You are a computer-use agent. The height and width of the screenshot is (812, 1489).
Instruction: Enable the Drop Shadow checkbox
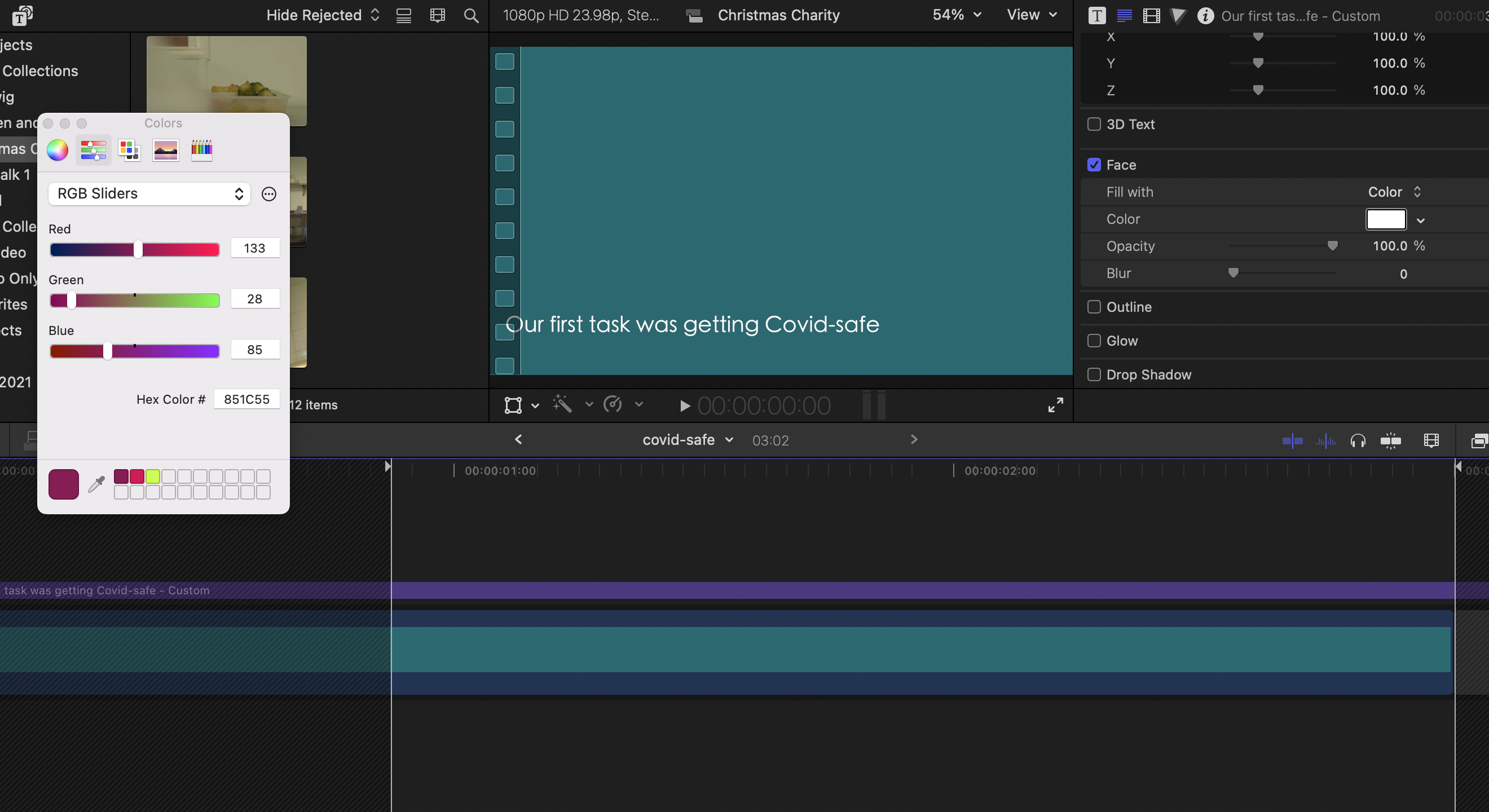pos(1094,374)
